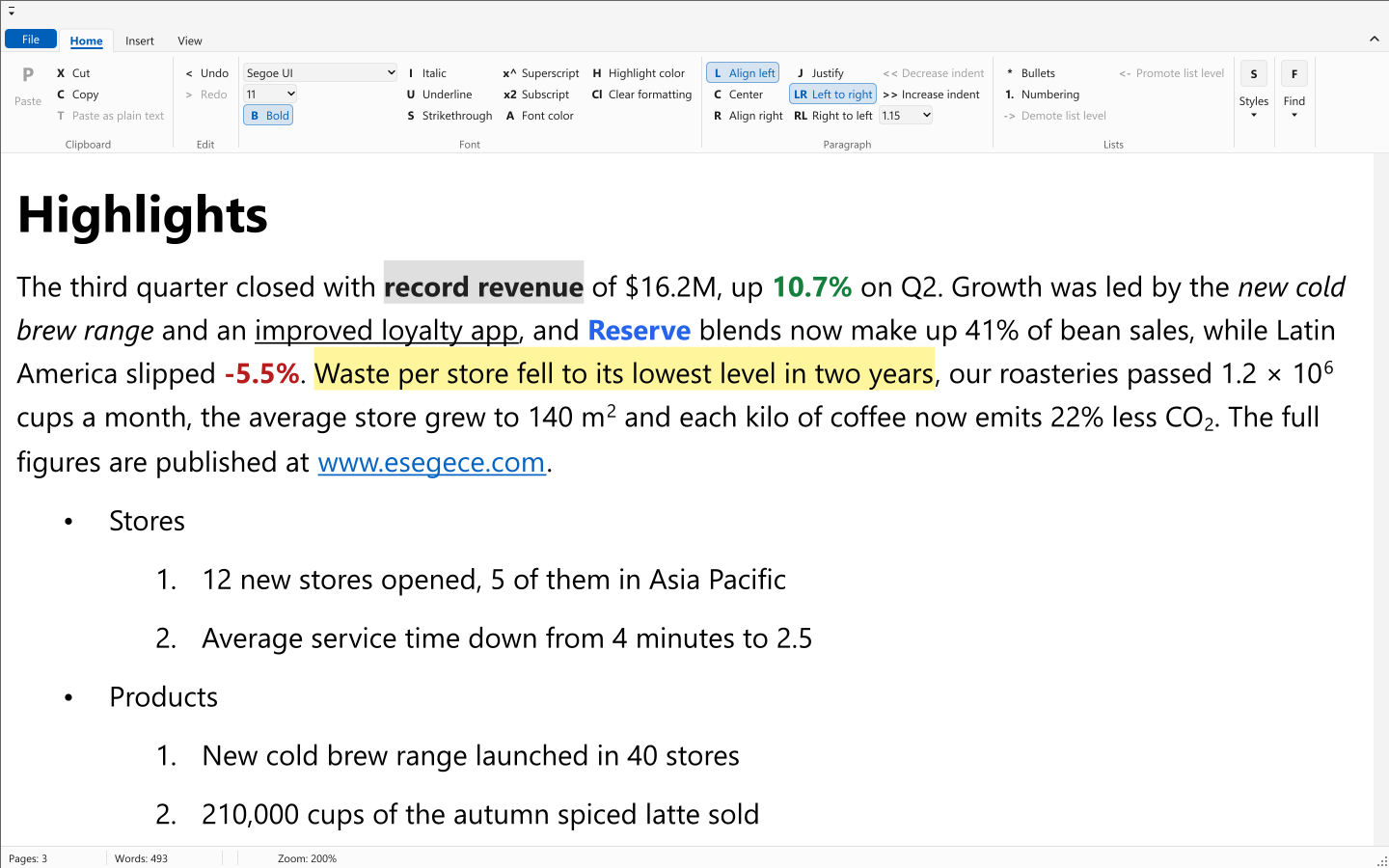
Task: Click the bold blue 'Reserve' word
Action: pos(639,331)
